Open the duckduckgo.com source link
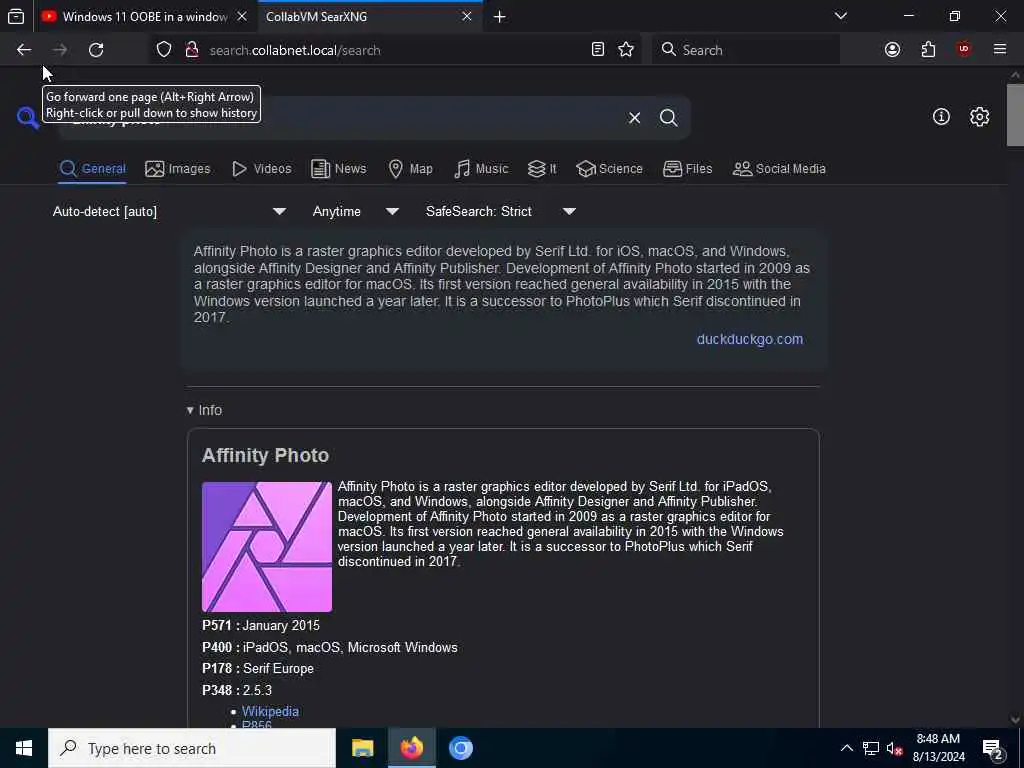This screenshot has width=1024, height=768. click(750, 339)
